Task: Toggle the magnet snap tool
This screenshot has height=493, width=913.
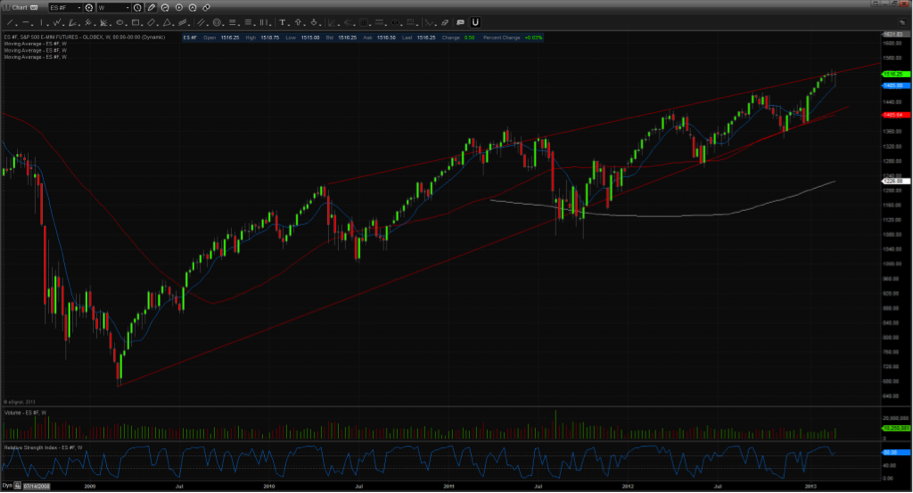Action: point(475,22)
